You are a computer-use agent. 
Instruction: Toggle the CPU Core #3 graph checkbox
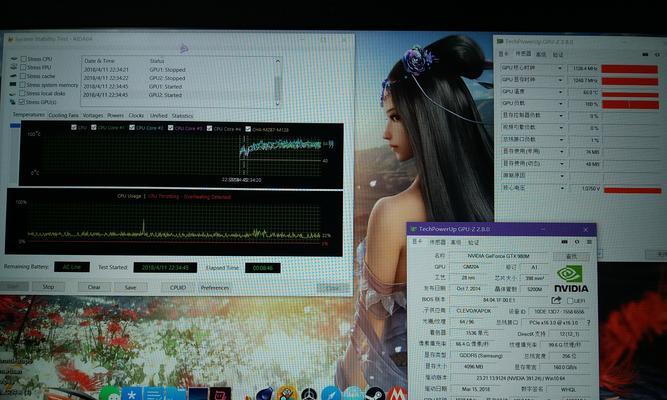click(171, 128)
